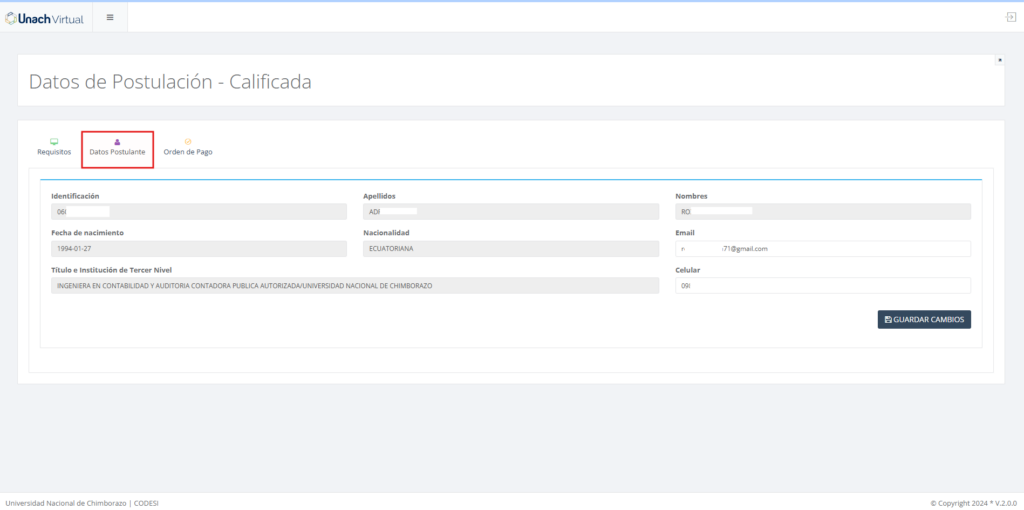Switch to the Orden de Pago tab
Image resolution: width=1024 pixels, height=510 pixels.
tap(188, 147)
